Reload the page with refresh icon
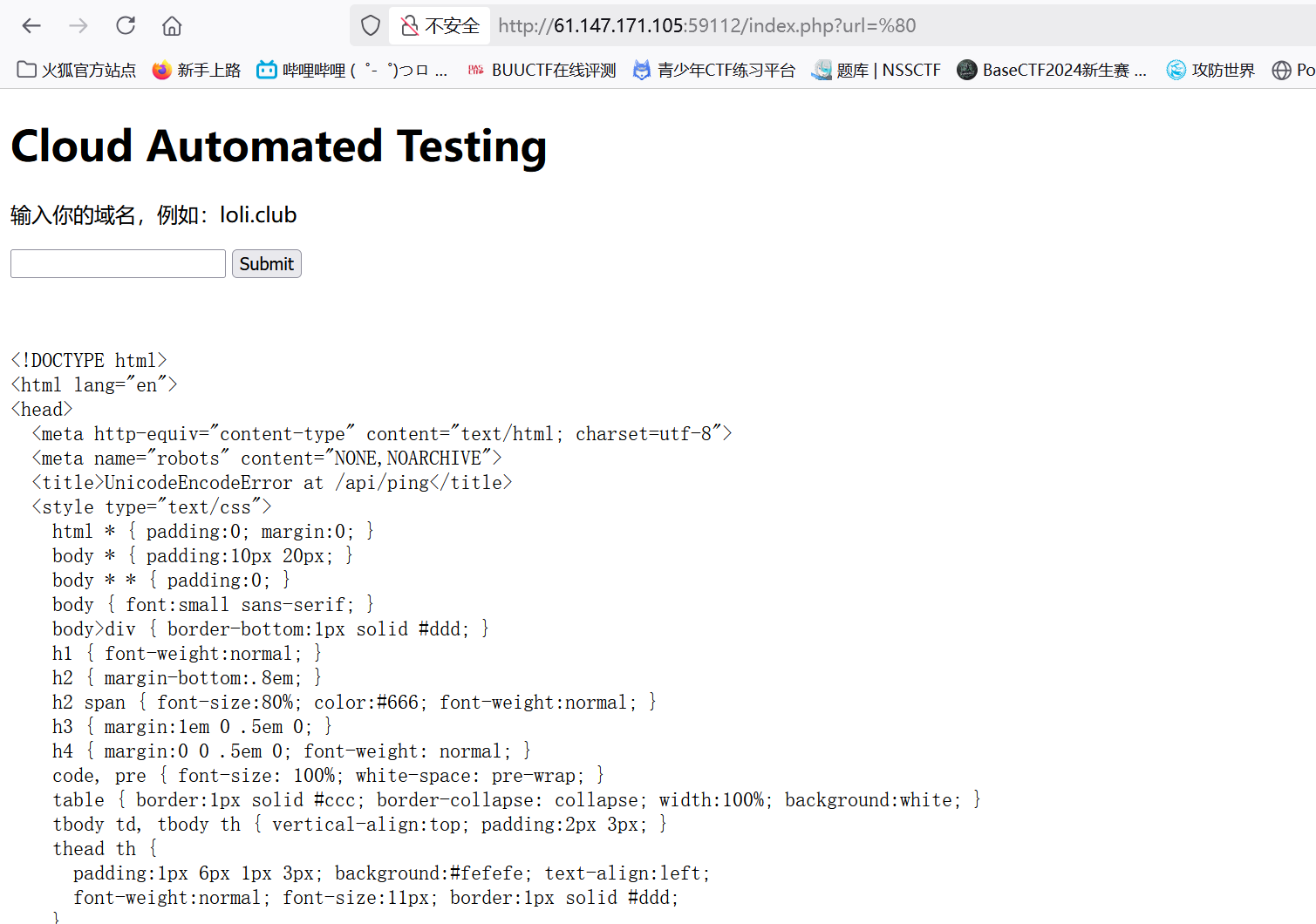Image resolution: width=1316 pixels, height=924 pixels. [126, 26]
